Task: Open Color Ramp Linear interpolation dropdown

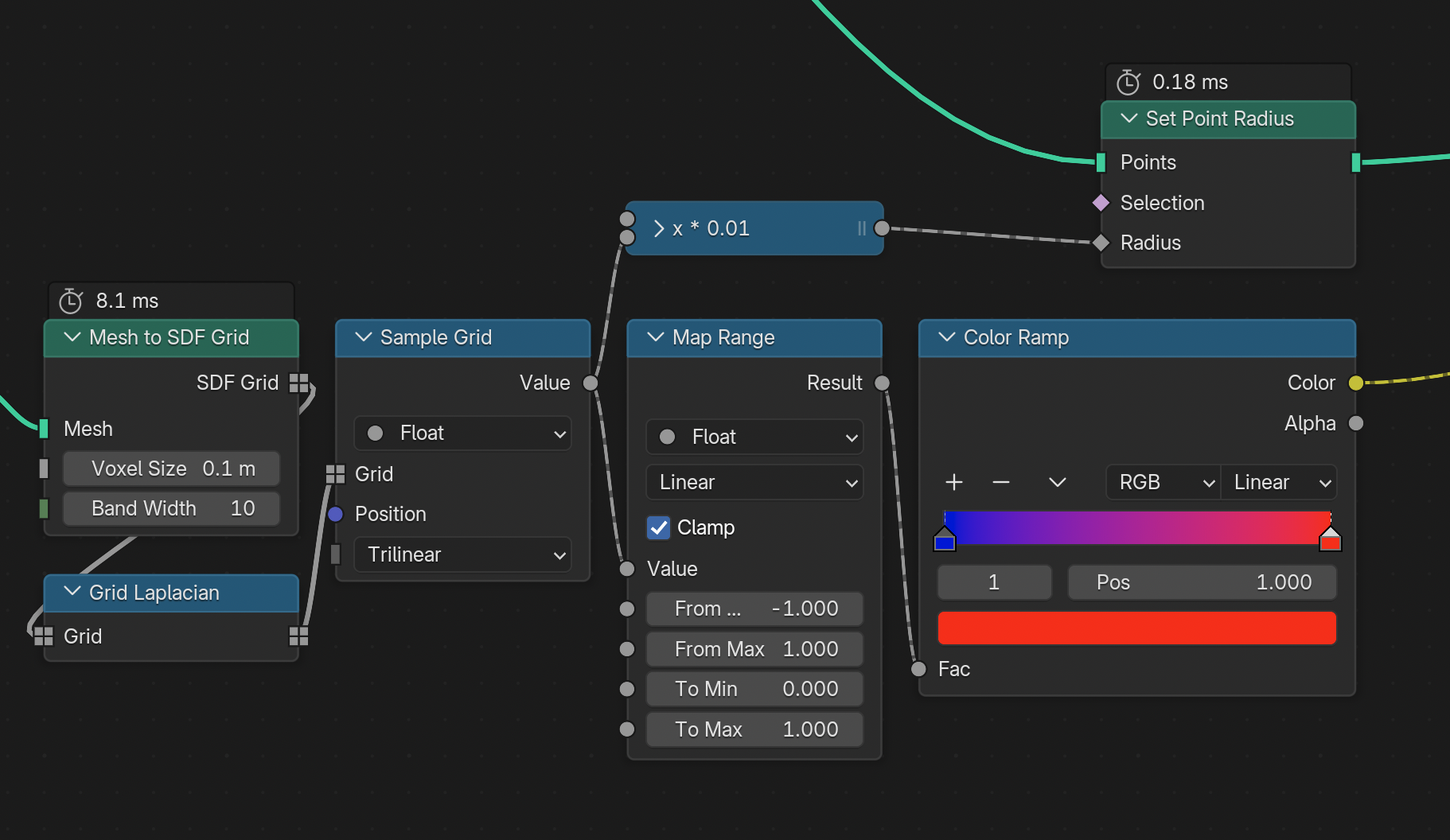Action: (1279, 482)
